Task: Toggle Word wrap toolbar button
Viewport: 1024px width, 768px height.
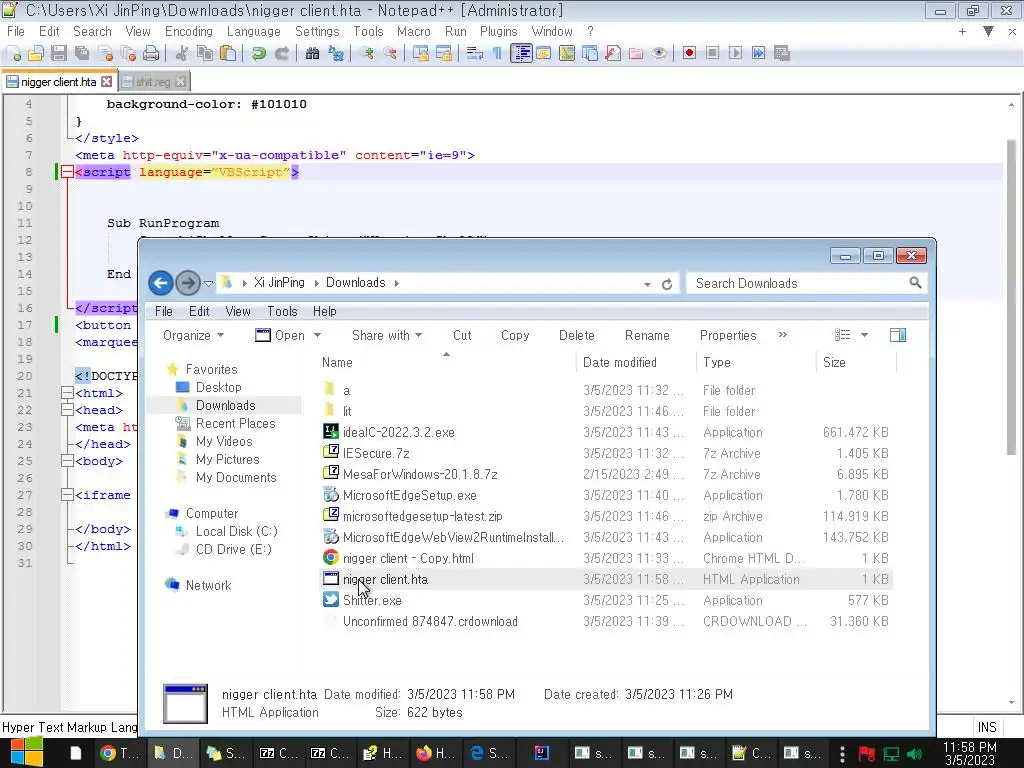Action: click(x=475, y=54)
